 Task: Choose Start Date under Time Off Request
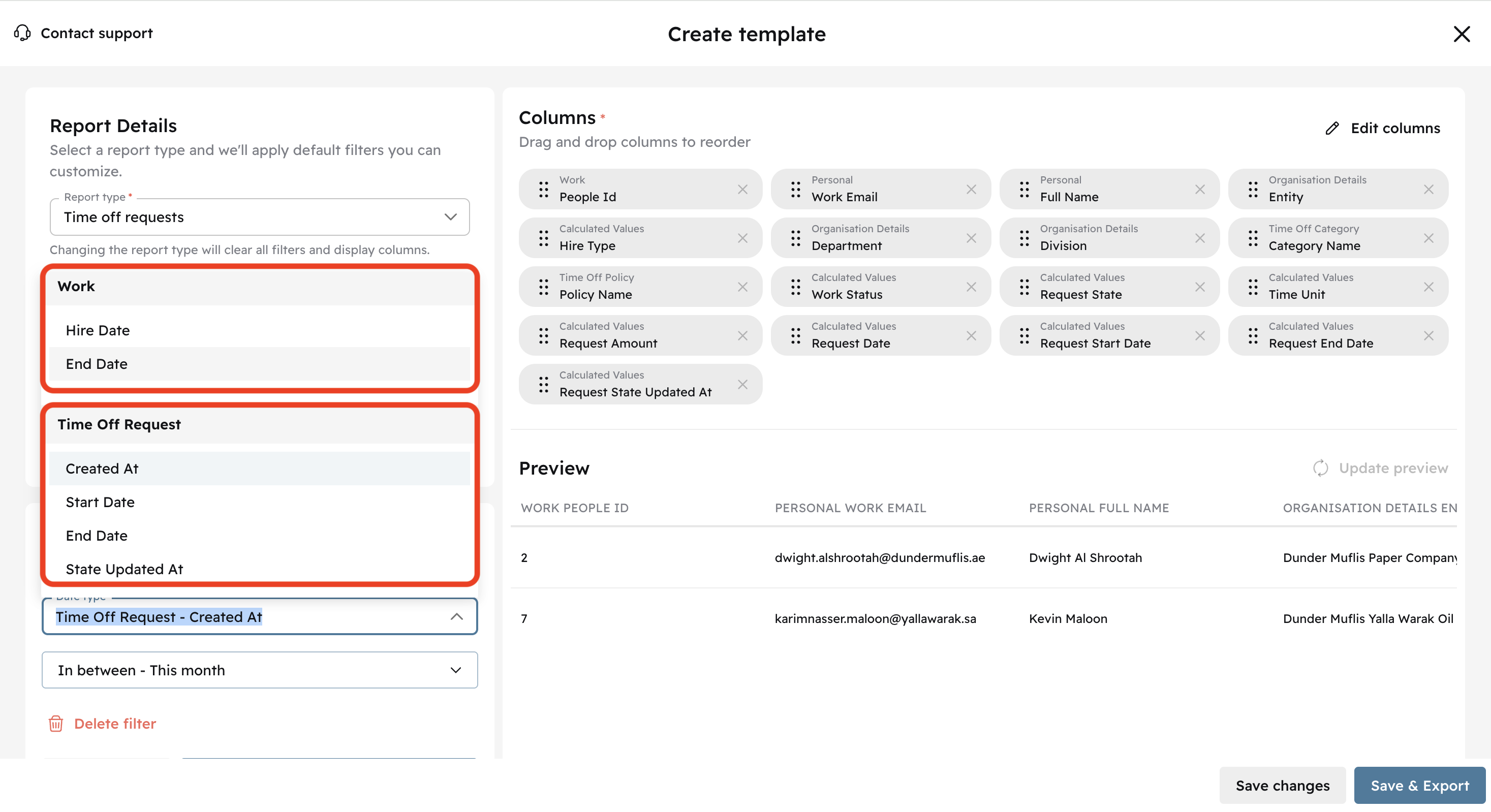coord(100,502)
